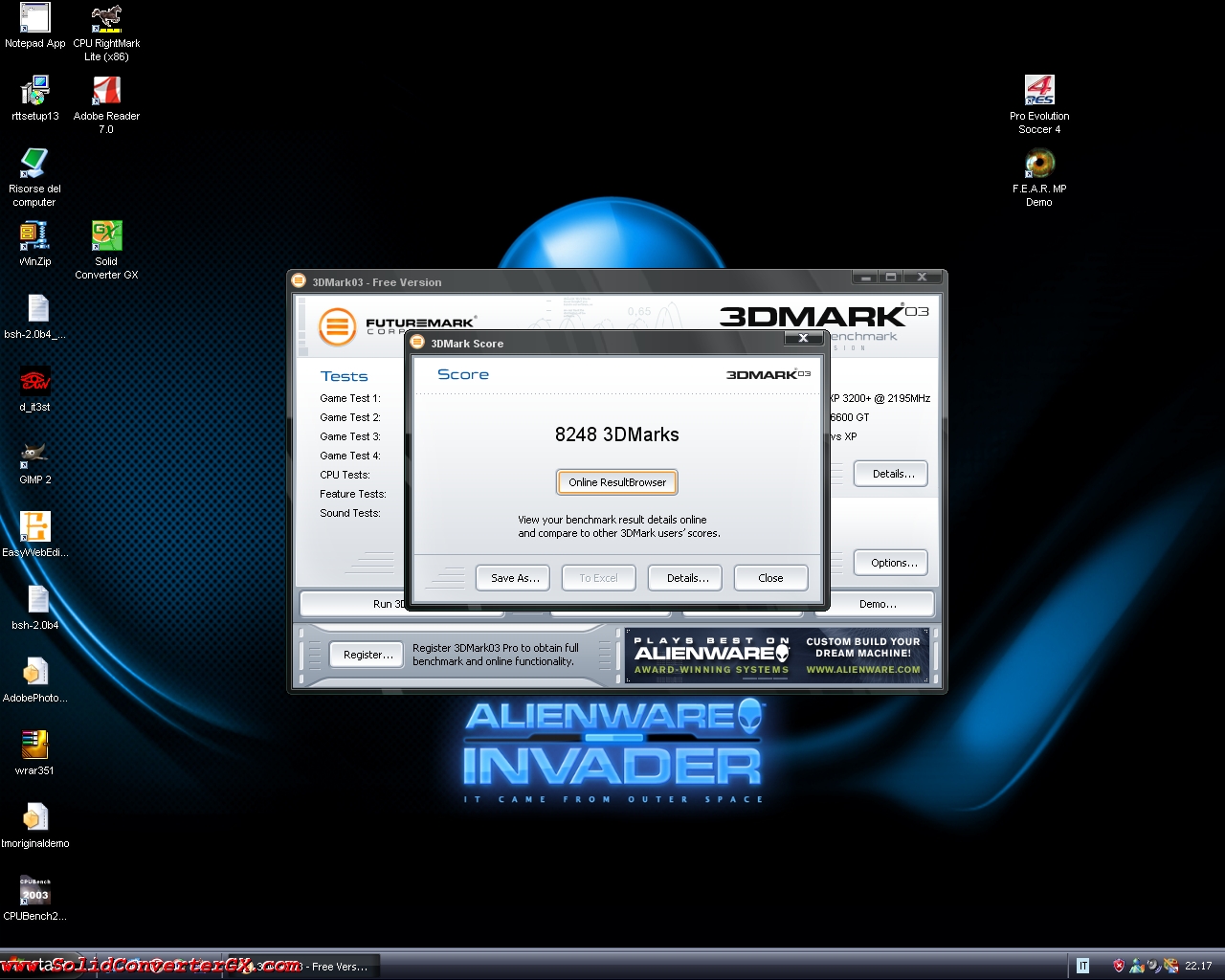Select the bsh-2.0b4_... file icon
This screenshot has width=1225, height=980.
coord(34,317)
